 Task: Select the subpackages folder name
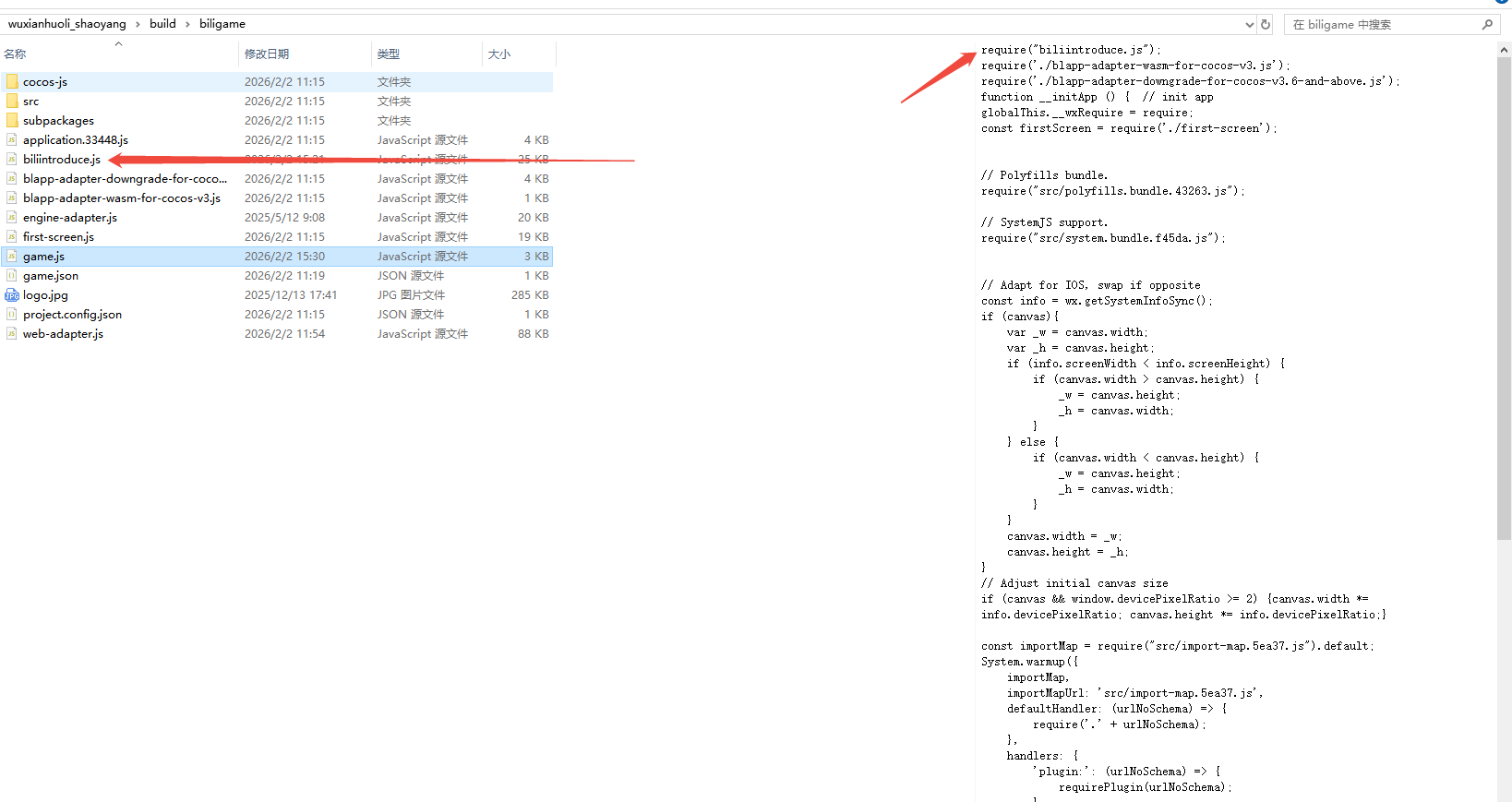[58, 121]
